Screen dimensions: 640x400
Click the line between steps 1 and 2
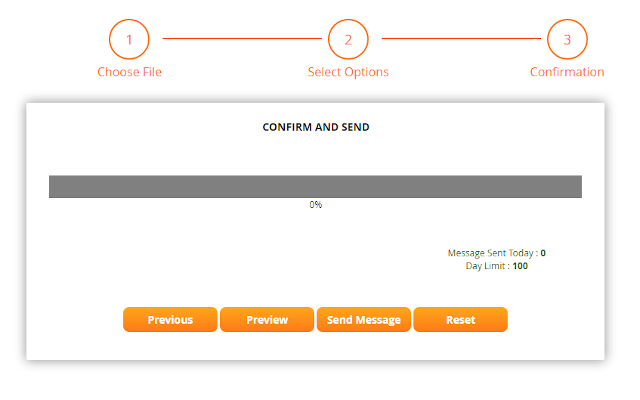click(x=239, y=39)
